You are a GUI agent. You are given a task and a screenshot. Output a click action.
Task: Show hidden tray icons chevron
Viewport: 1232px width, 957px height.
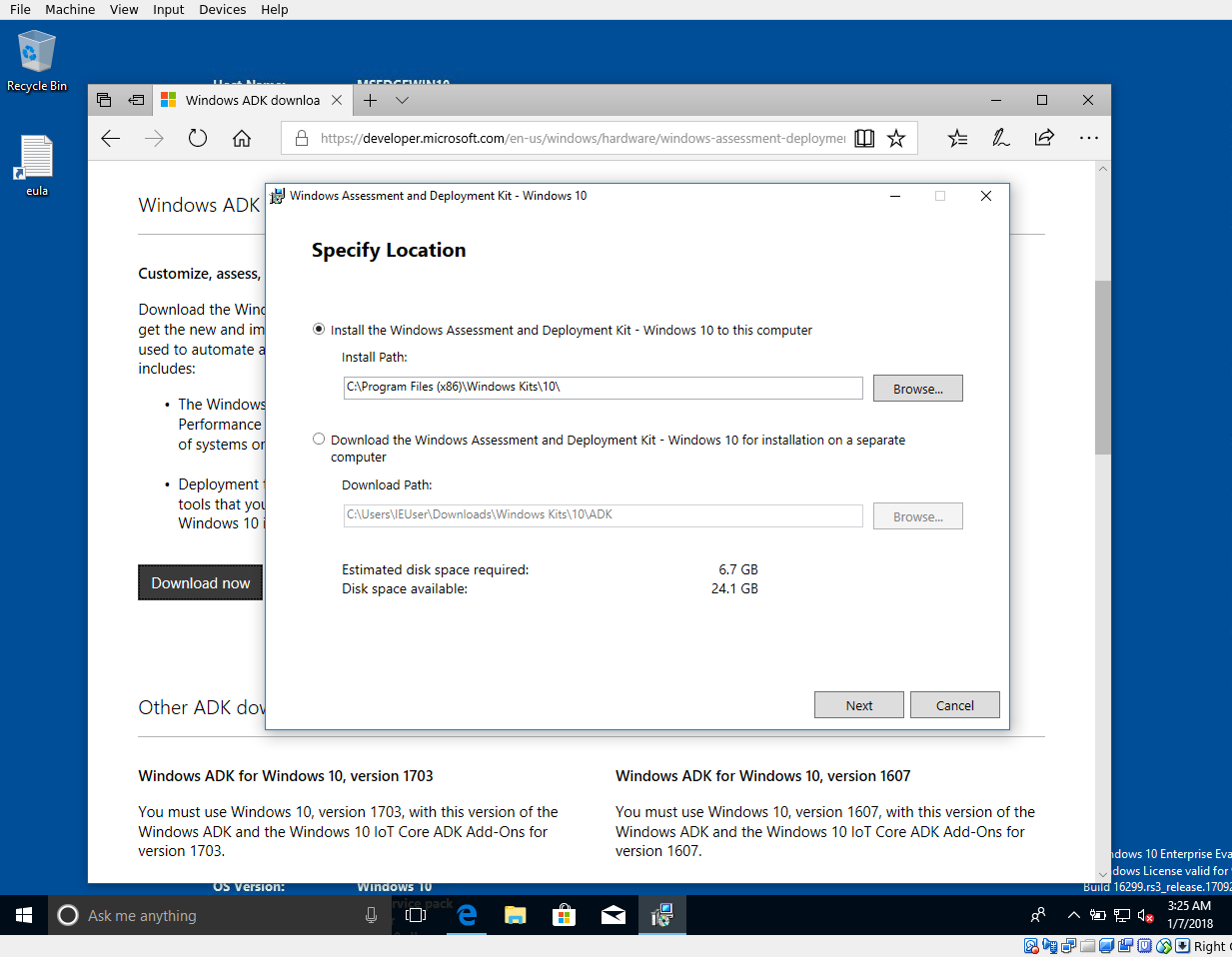1074,915
